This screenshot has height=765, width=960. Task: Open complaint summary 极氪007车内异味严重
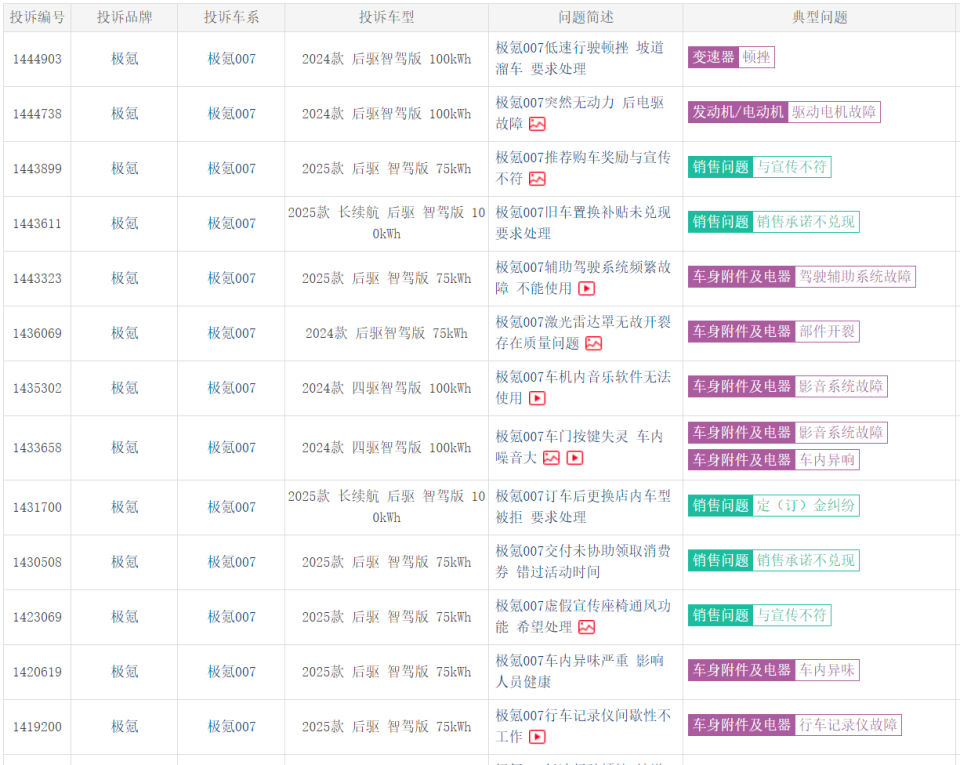tap(579, 671)
